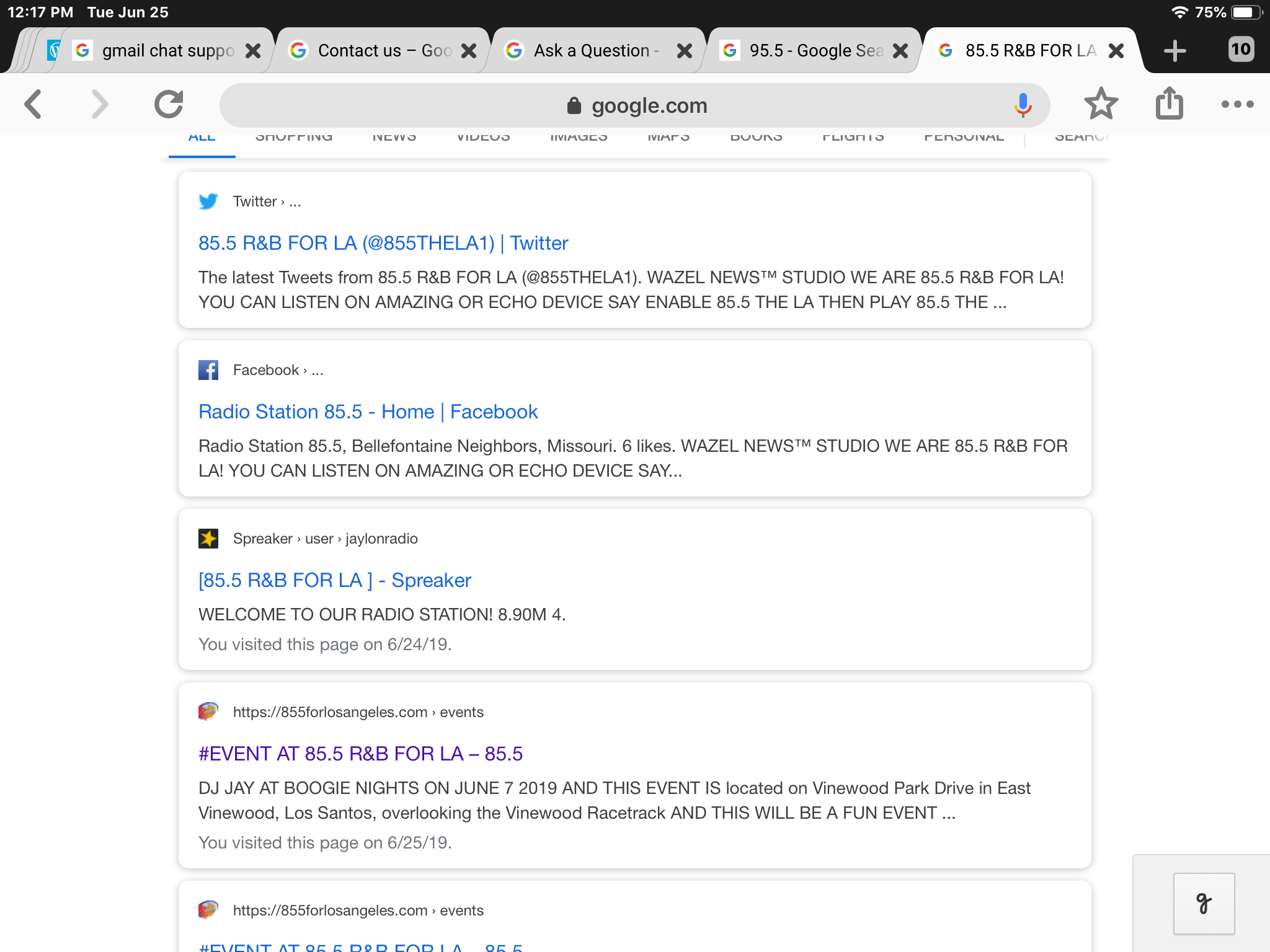Screen dimensions: 1270x952
Task: Close the gmail chat support tab
Action: pos(253,51)
